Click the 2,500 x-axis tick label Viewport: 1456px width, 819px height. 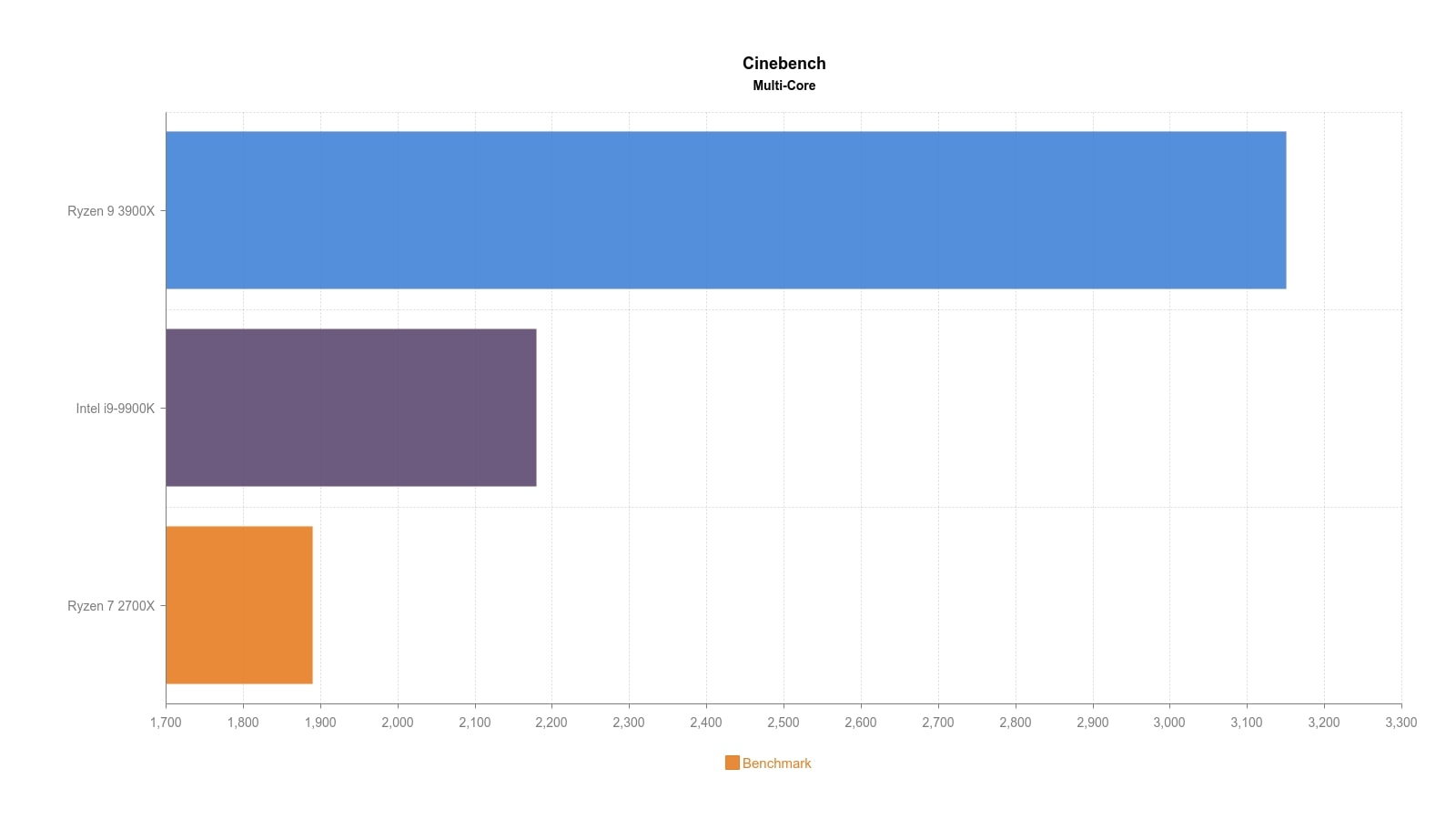tap(784, 723)
